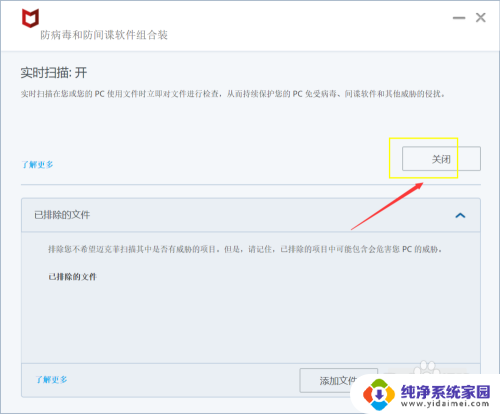
Task: Click the red arrow annotation graphic
Action: tap(387, 206)
